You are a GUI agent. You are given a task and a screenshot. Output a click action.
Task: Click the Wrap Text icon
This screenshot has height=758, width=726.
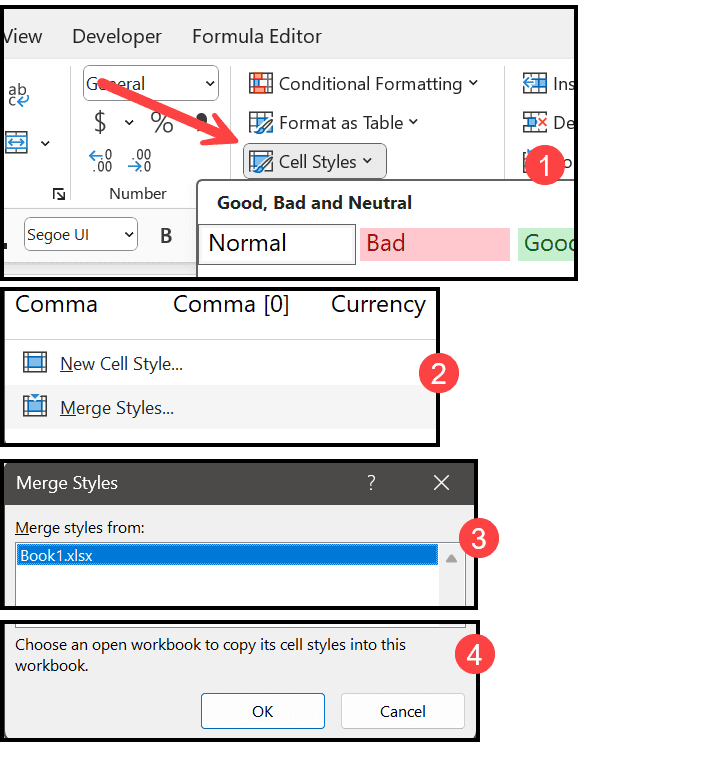18,95
